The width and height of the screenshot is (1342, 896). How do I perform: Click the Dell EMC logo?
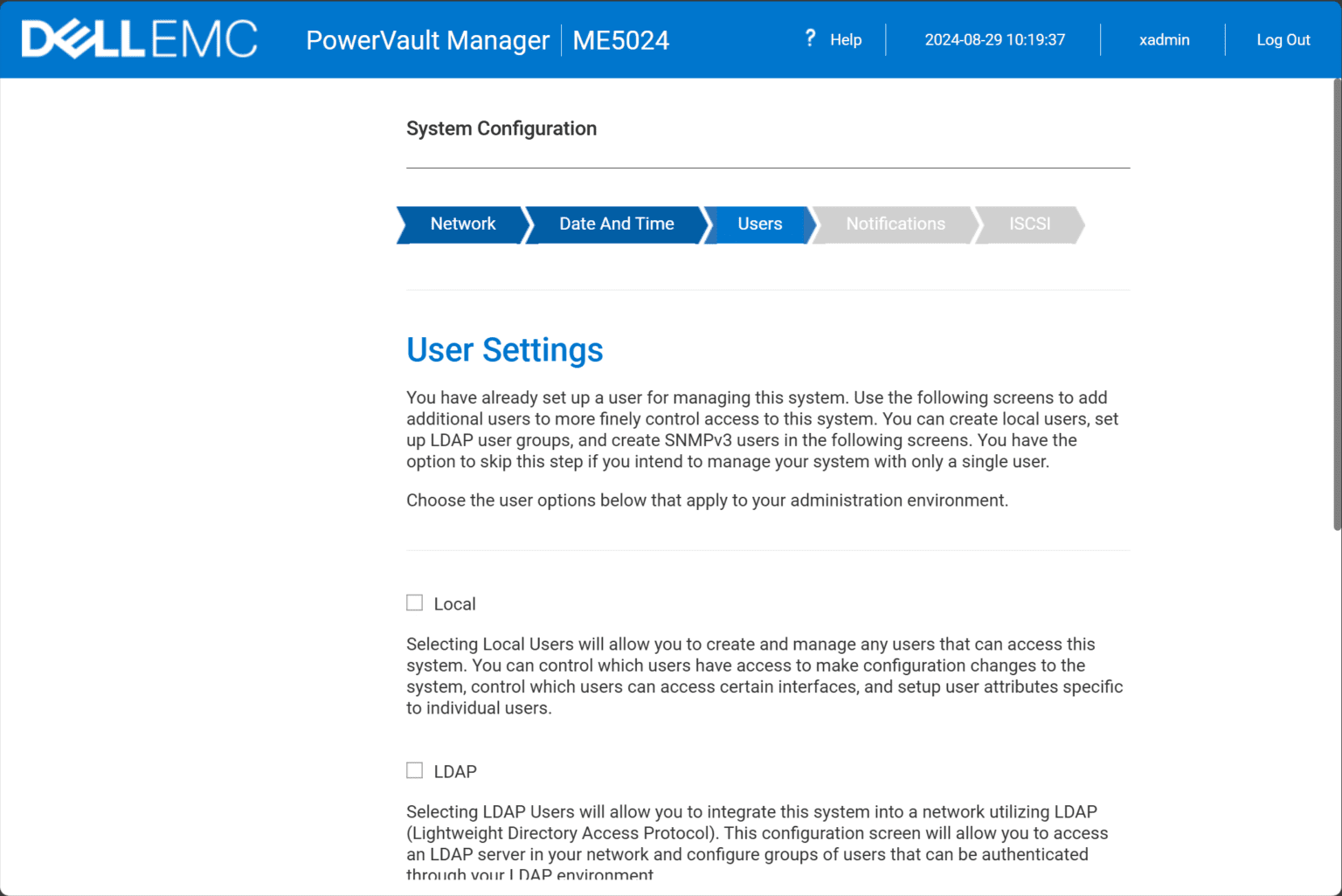click(x=138, y=38)
